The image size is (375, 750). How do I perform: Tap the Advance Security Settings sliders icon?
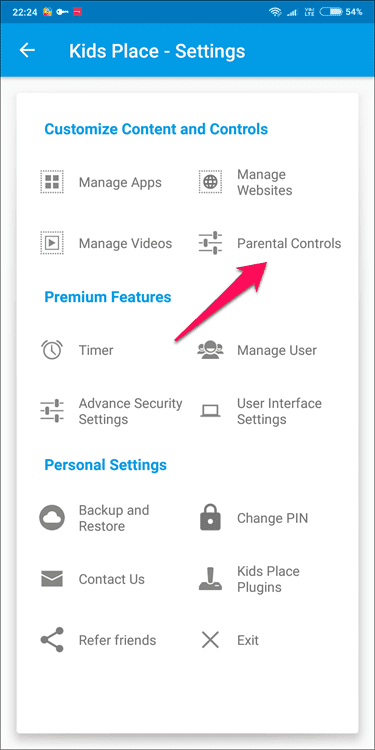coord(52,411)
